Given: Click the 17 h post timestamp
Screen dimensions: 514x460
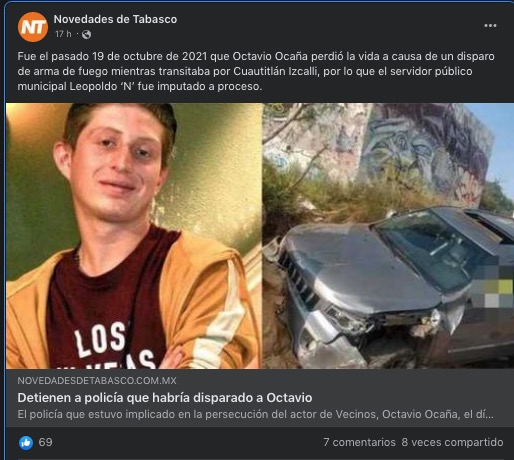Looking at the screenshot, I should [63, 34].
